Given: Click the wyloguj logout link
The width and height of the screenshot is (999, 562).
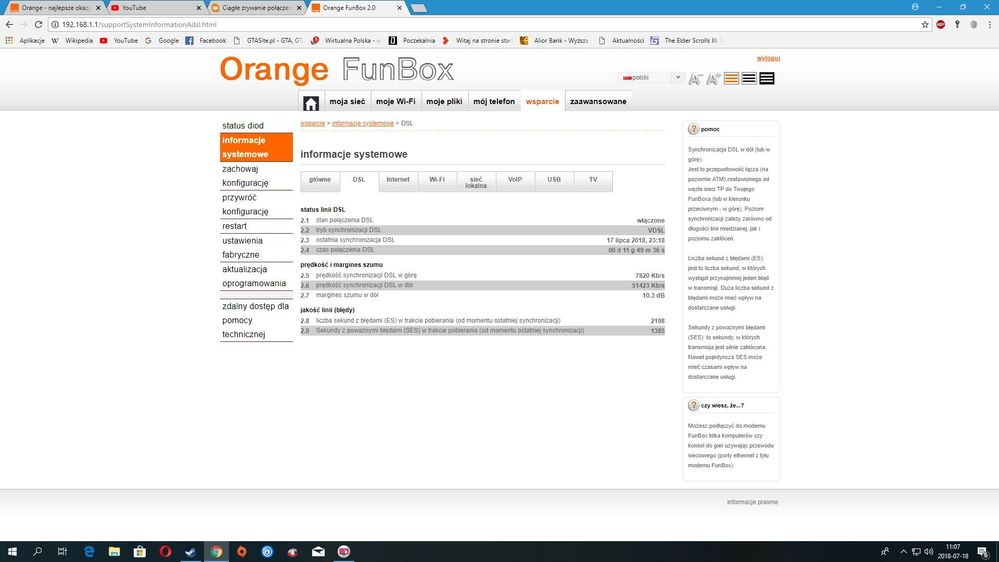Looking at the screenshot, I should pyautogui.click(x=768, y=59).
